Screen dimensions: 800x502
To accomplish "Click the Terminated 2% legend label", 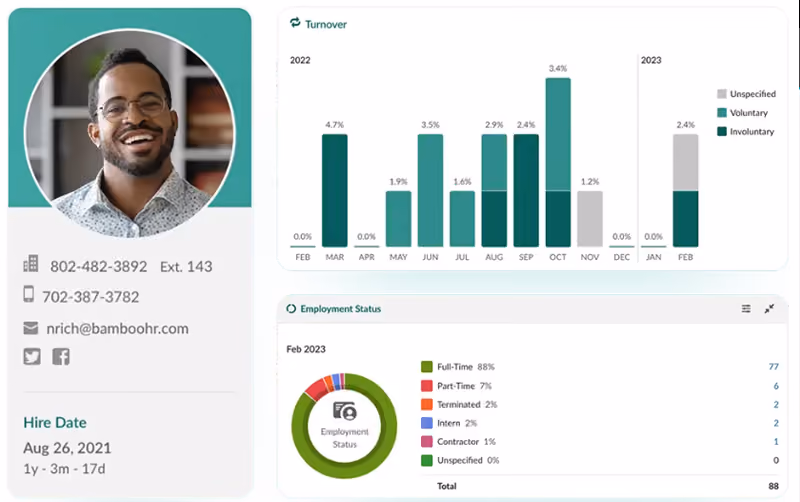I will click(467, 405).
